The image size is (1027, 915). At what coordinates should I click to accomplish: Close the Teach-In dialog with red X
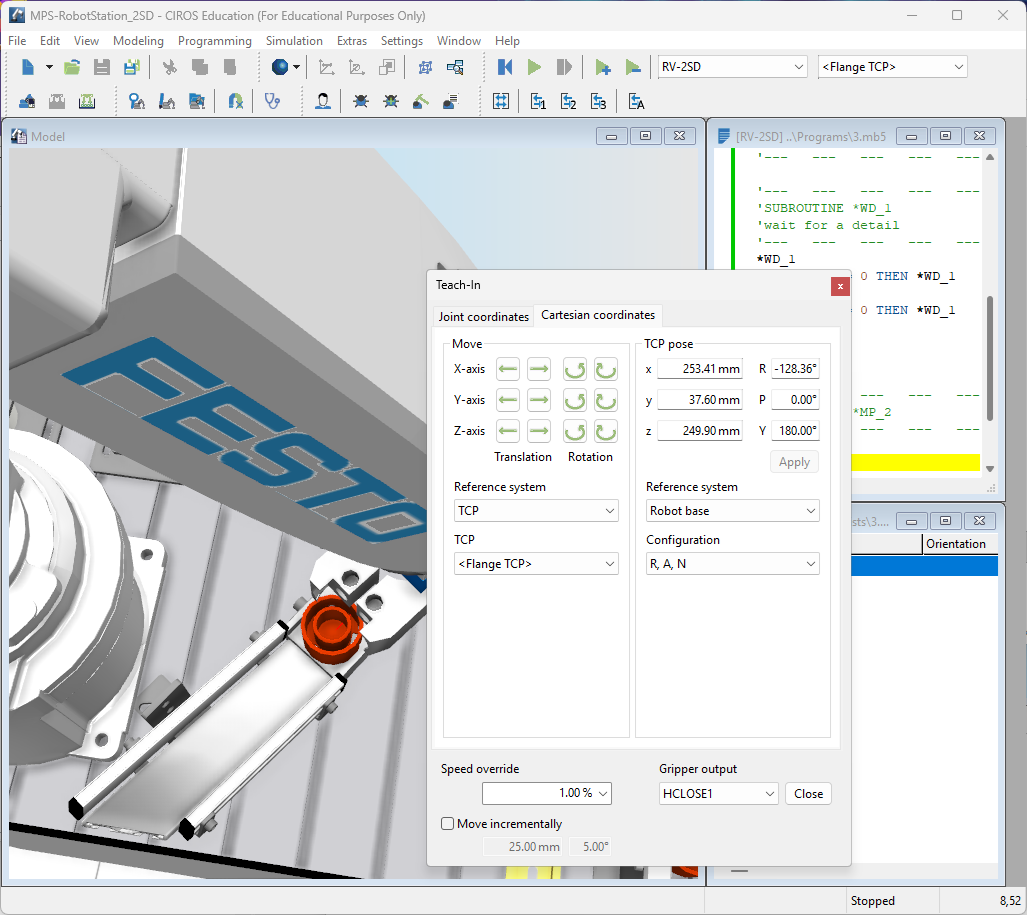click(840, 286)
